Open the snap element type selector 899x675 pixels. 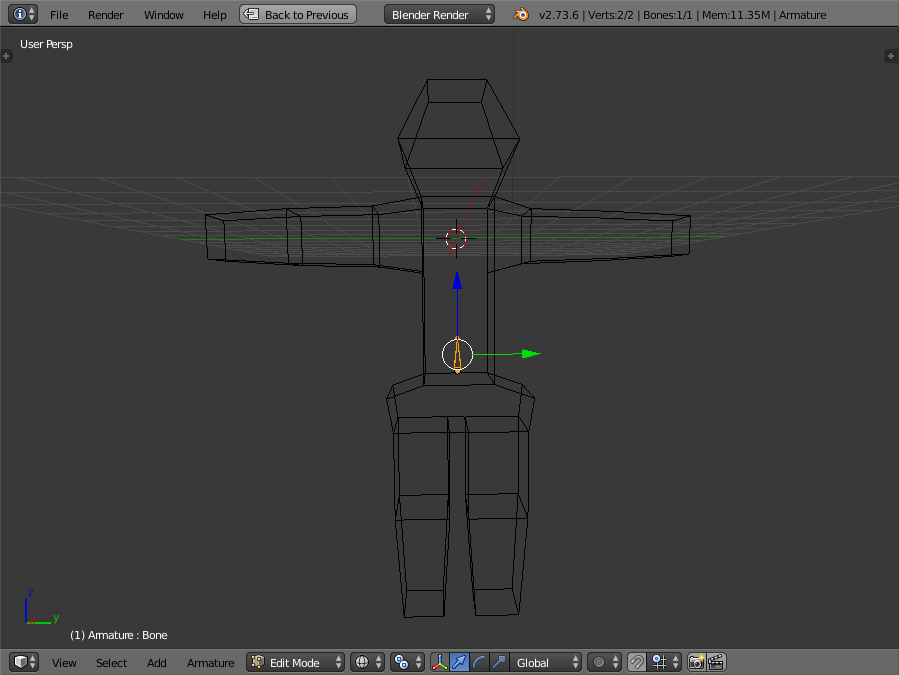tap(664, 662)
